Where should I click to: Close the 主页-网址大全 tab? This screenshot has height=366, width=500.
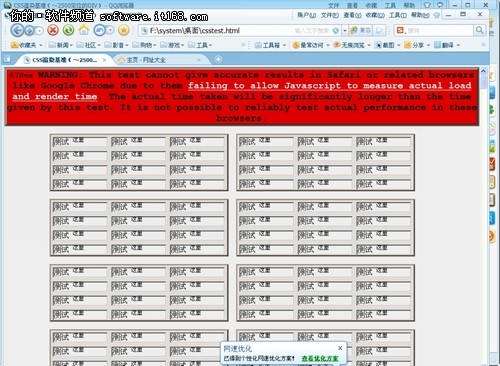coord(199,60)
